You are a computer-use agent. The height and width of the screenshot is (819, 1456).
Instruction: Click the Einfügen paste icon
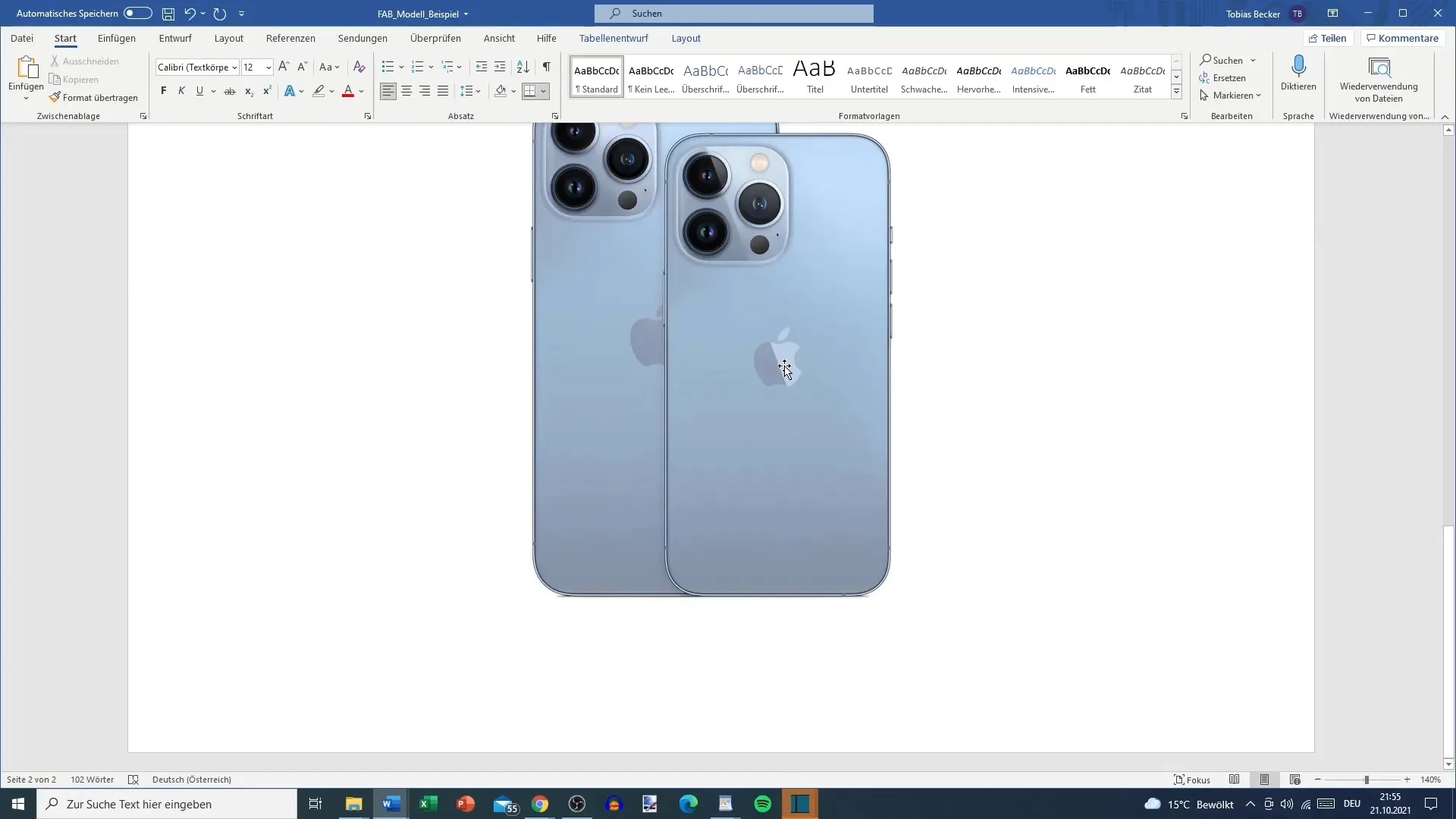(27, 68)
